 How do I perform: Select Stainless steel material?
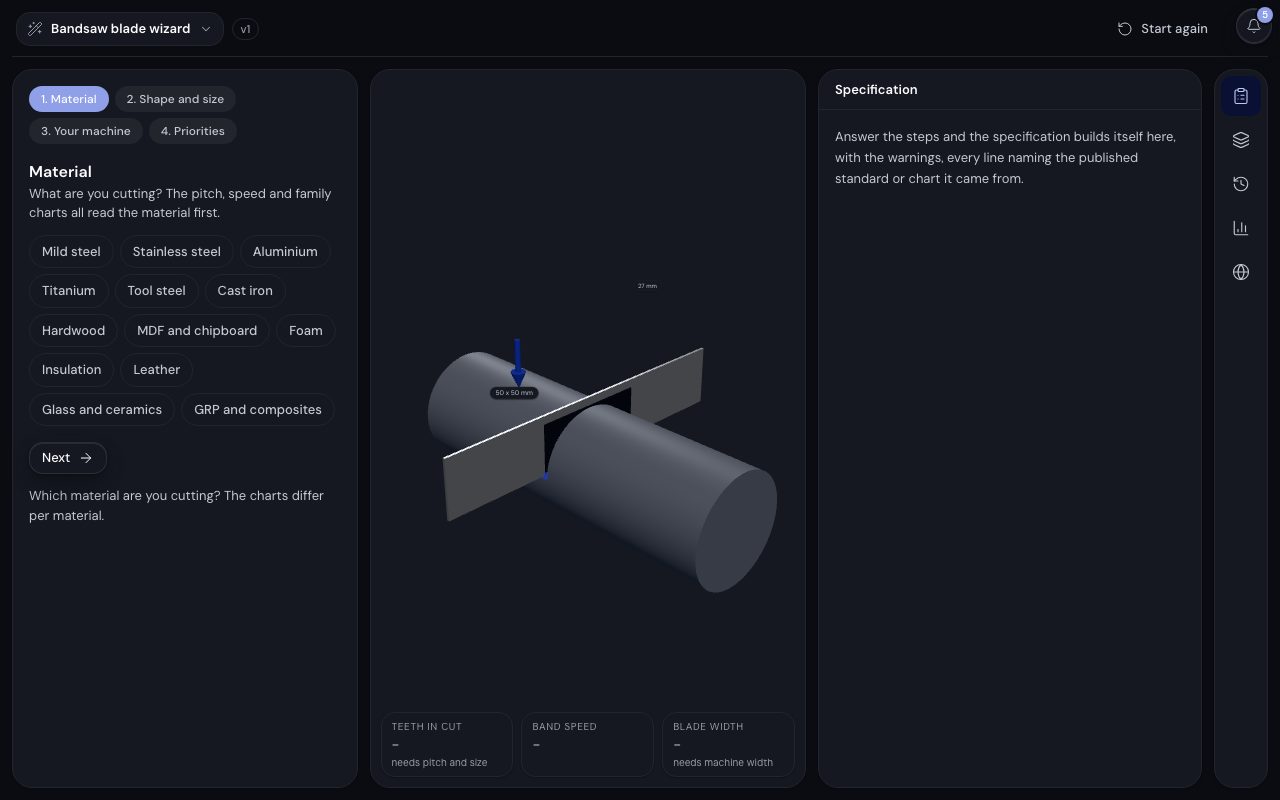tap(177, 252)
